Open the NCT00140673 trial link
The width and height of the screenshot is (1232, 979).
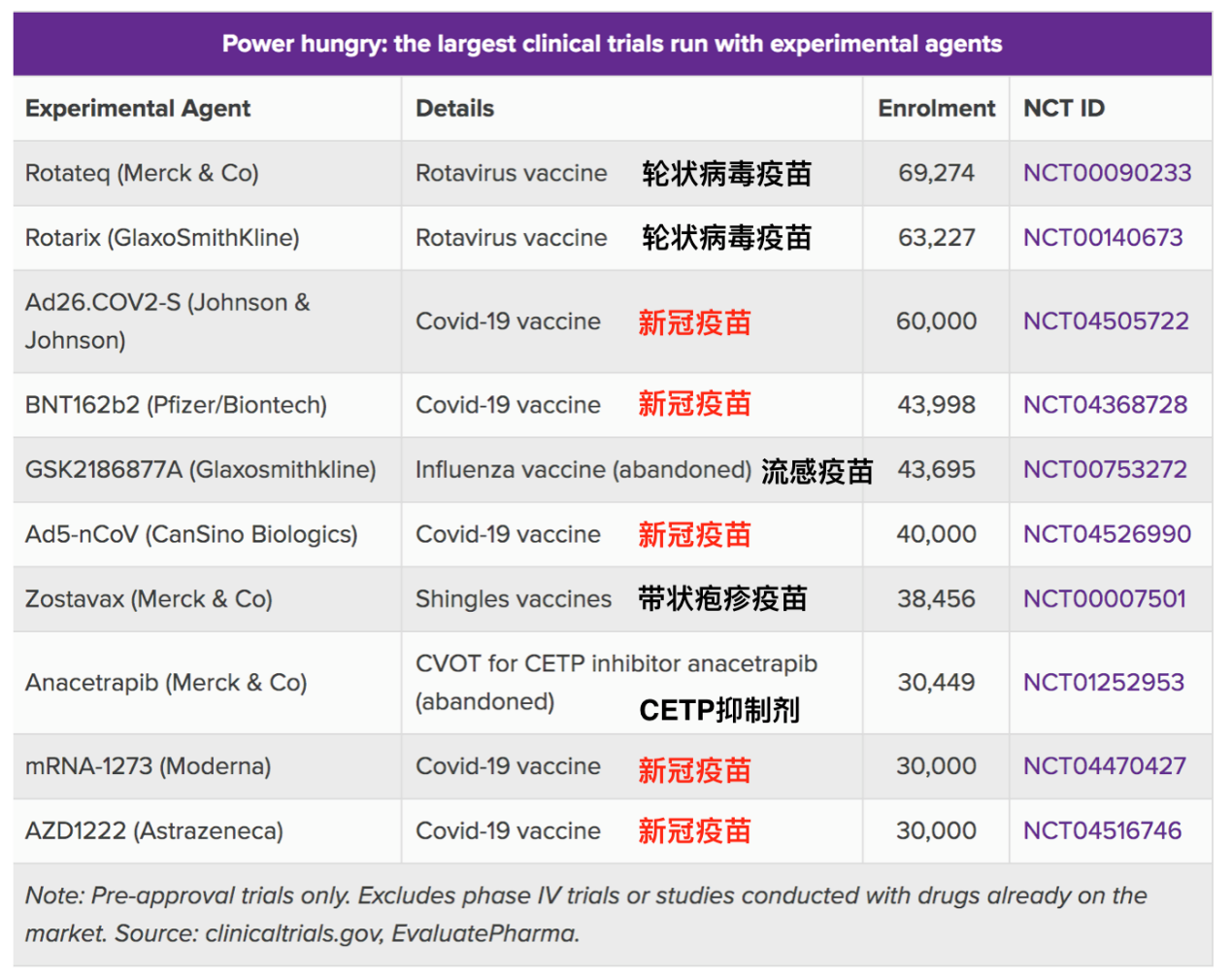pyautogui.click(x=1103, y=238)
